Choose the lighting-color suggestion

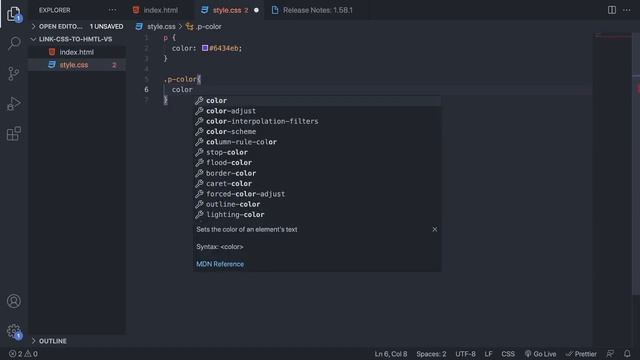click(x=317, y=215)
